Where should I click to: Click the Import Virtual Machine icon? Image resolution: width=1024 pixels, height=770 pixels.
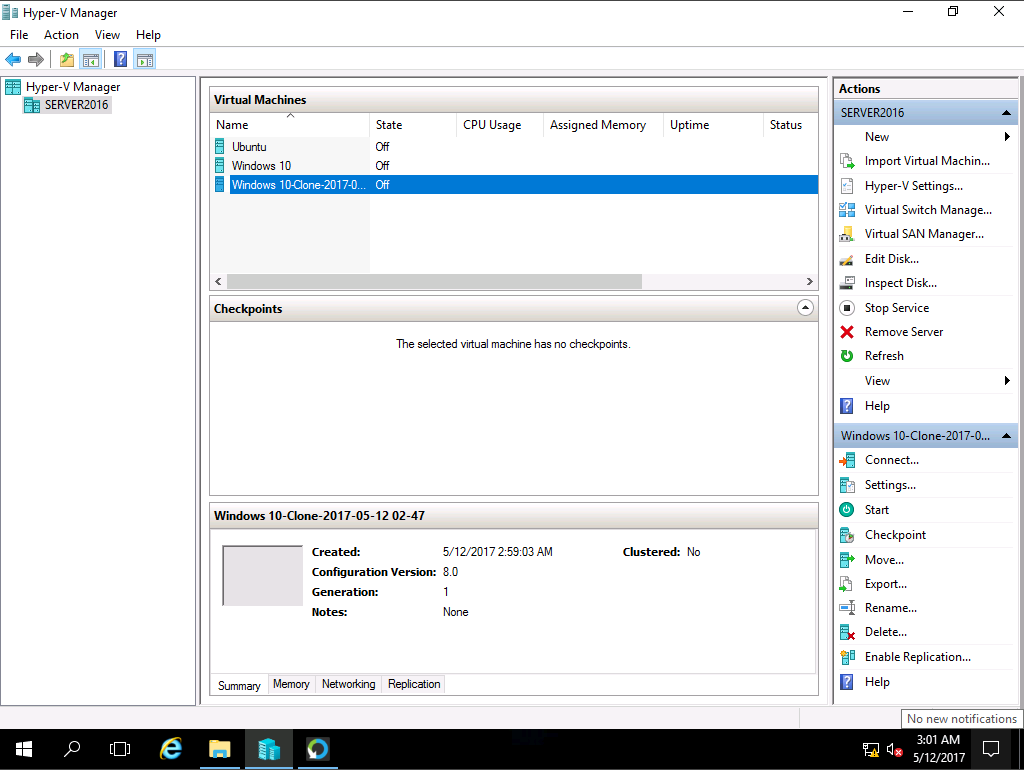click(x=847, y=161)
